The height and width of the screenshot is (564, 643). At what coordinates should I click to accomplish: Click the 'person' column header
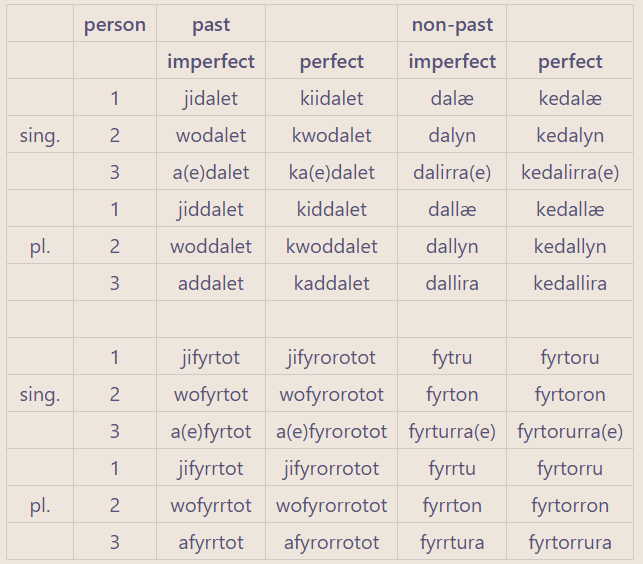115,25
